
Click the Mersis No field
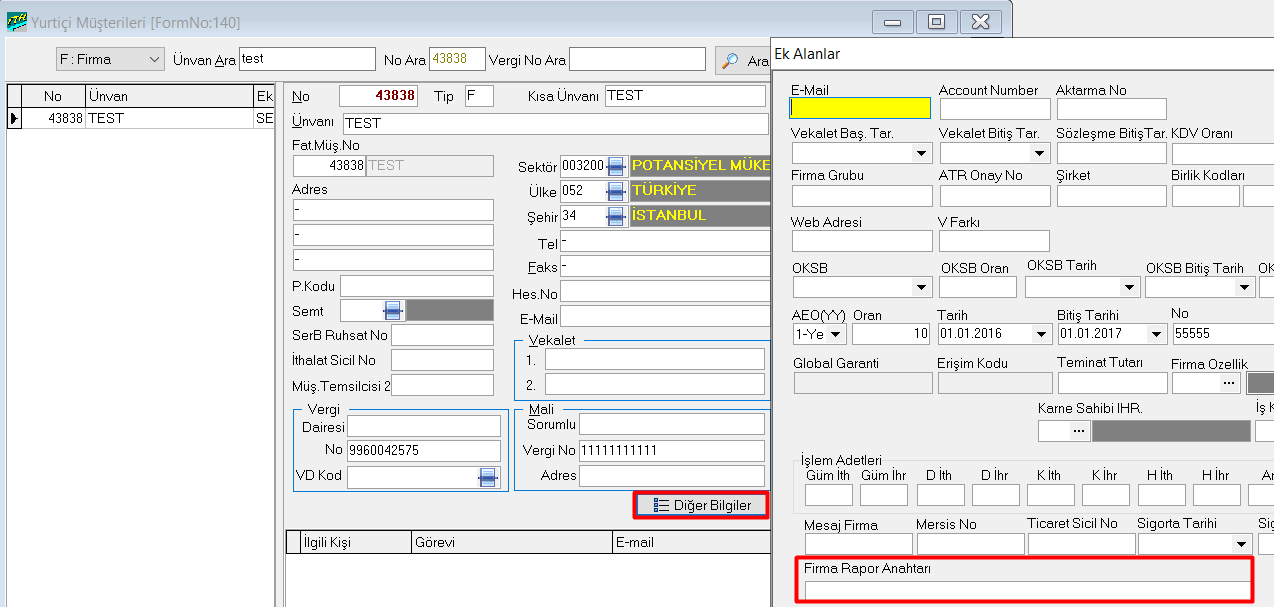tap(970, 544)
